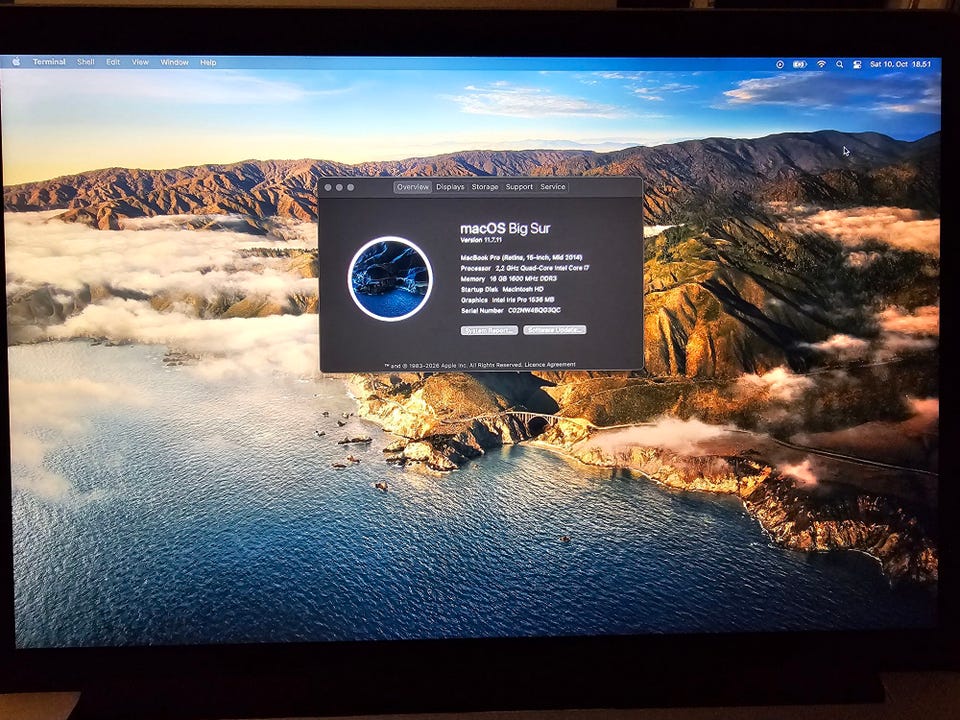
Task: Click the 'Version 11.7.11' text
Action: coord(481,240)
